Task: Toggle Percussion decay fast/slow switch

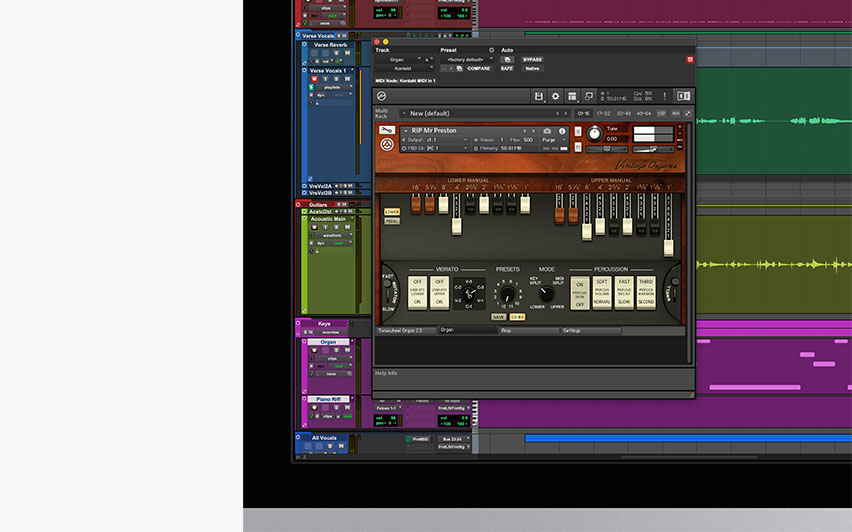Action: (624, 292)
